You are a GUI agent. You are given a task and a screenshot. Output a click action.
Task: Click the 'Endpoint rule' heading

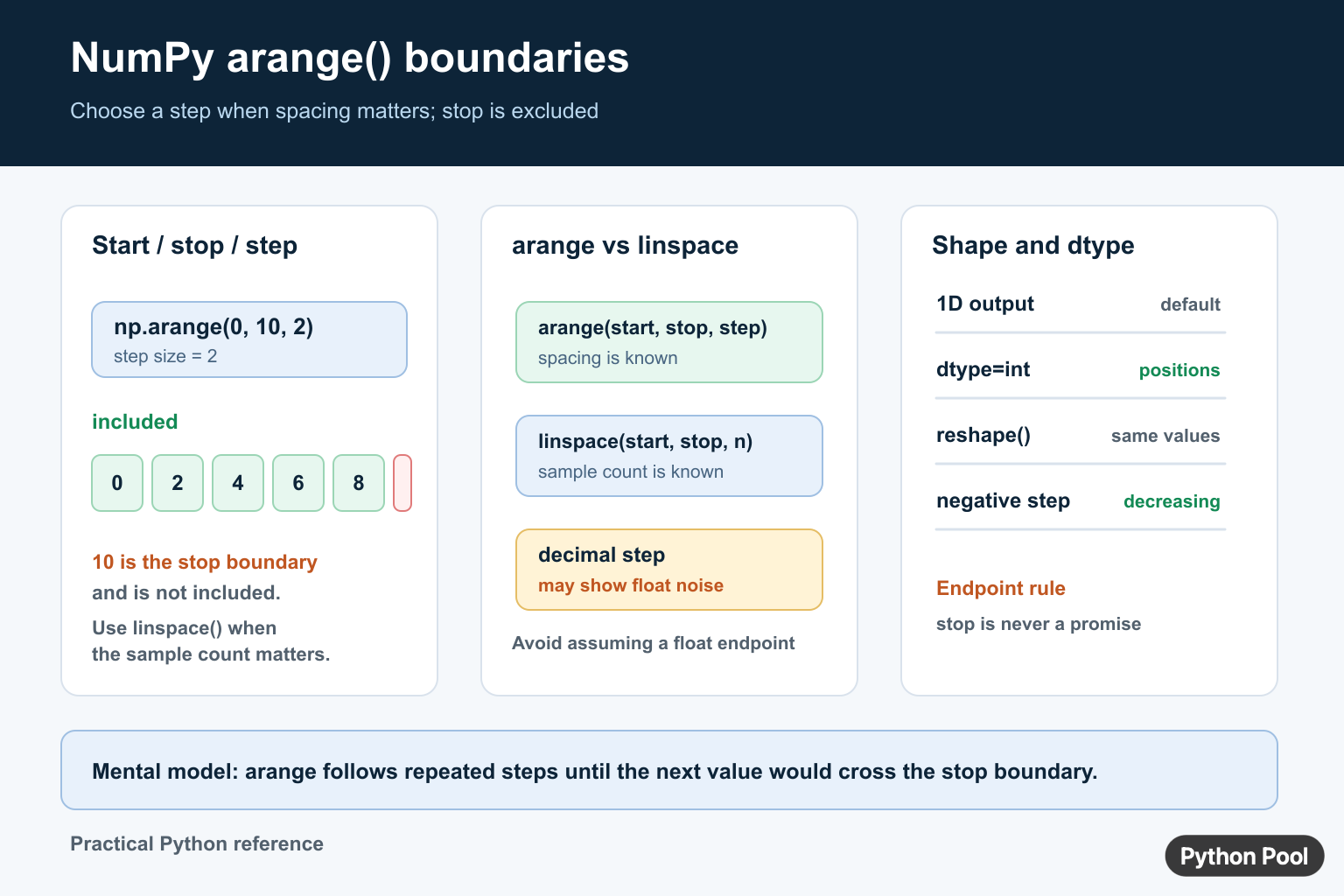pos(1001,588)
